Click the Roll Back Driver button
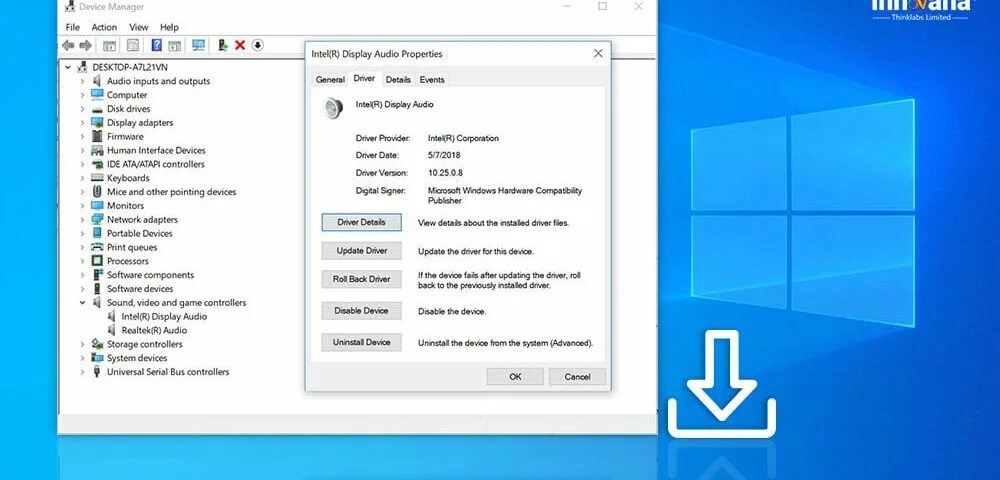Viewport: 1000px width, 480px height. pos(361,279)
